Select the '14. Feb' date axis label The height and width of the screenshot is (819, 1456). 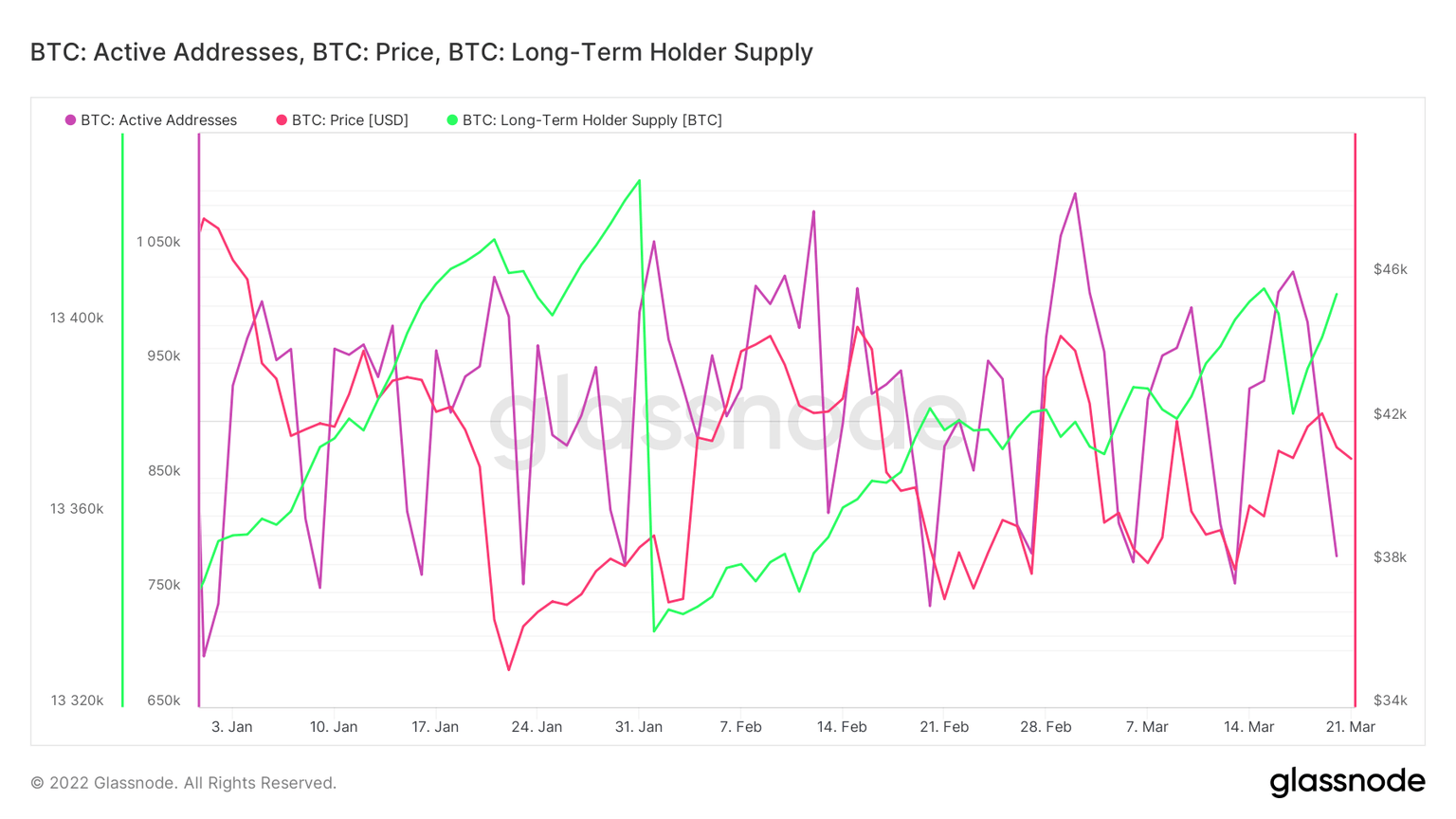(x=842, y=727)
